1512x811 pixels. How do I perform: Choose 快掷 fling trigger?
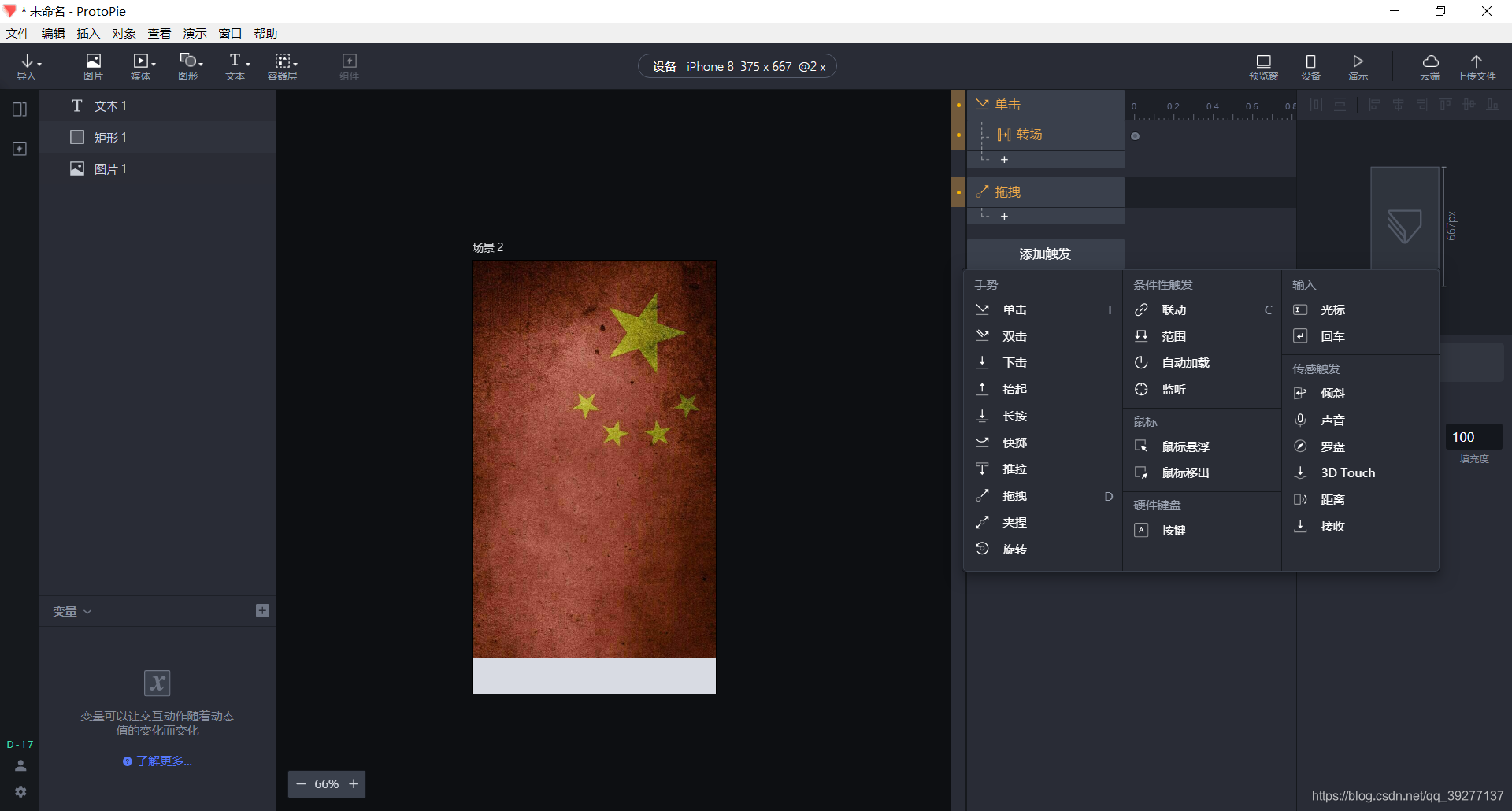click(1043, 443)
